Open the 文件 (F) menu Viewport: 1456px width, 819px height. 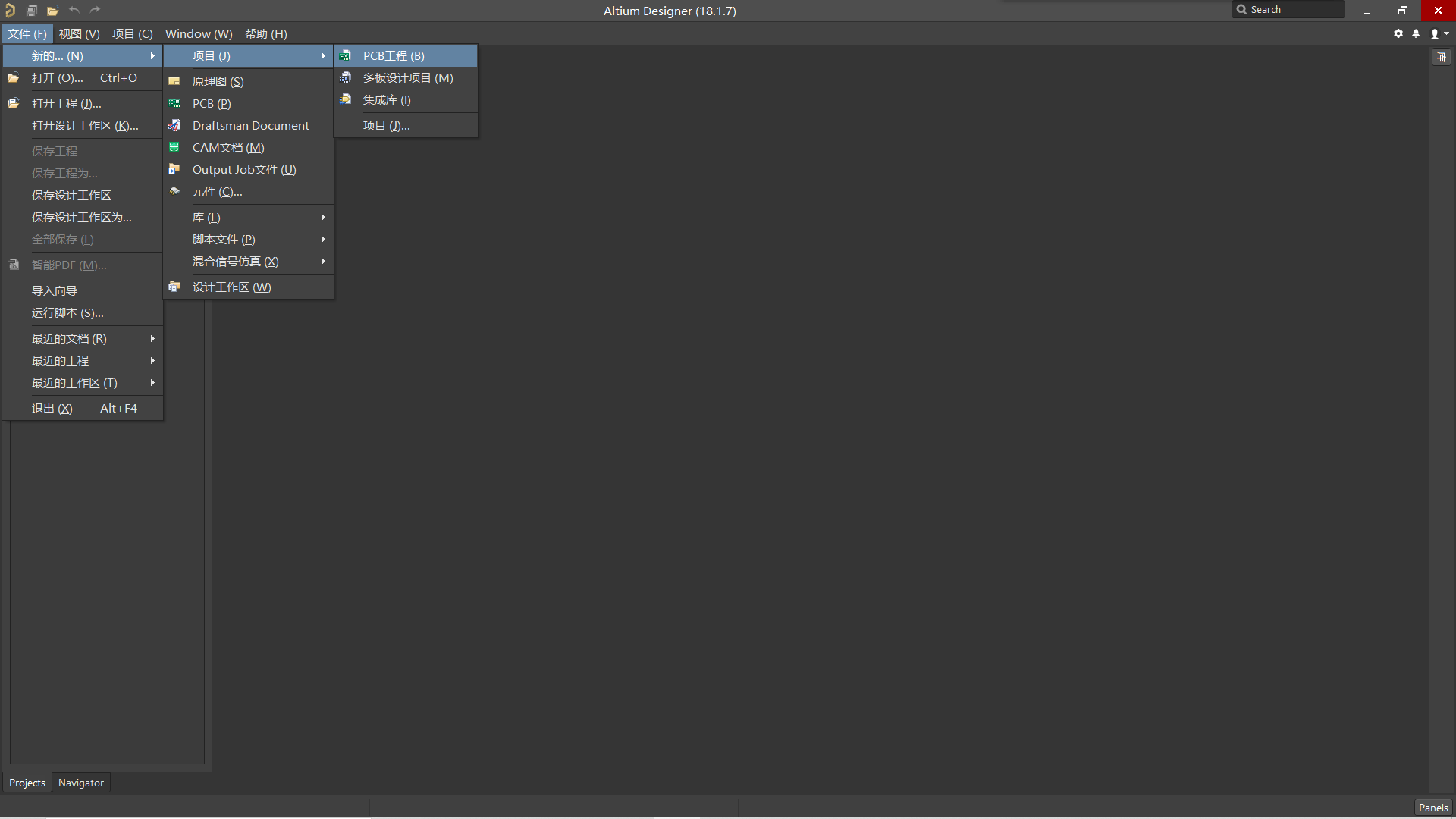pos(27,33)
